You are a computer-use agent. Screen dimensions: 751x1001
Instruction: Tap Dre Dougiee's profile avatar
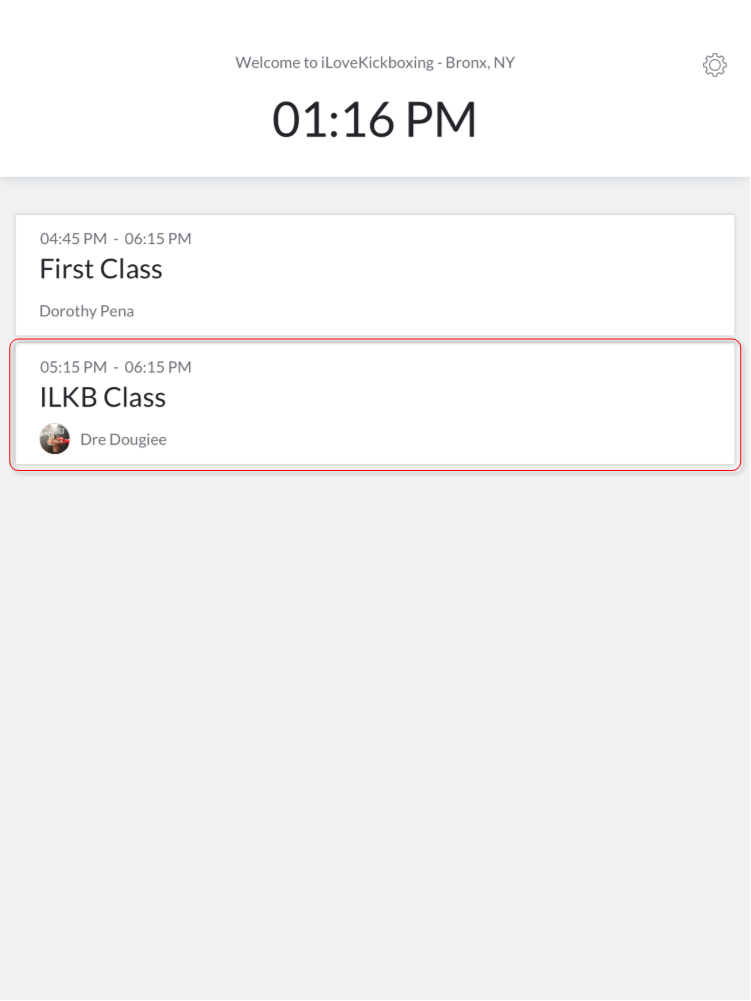tap(55, 439)
